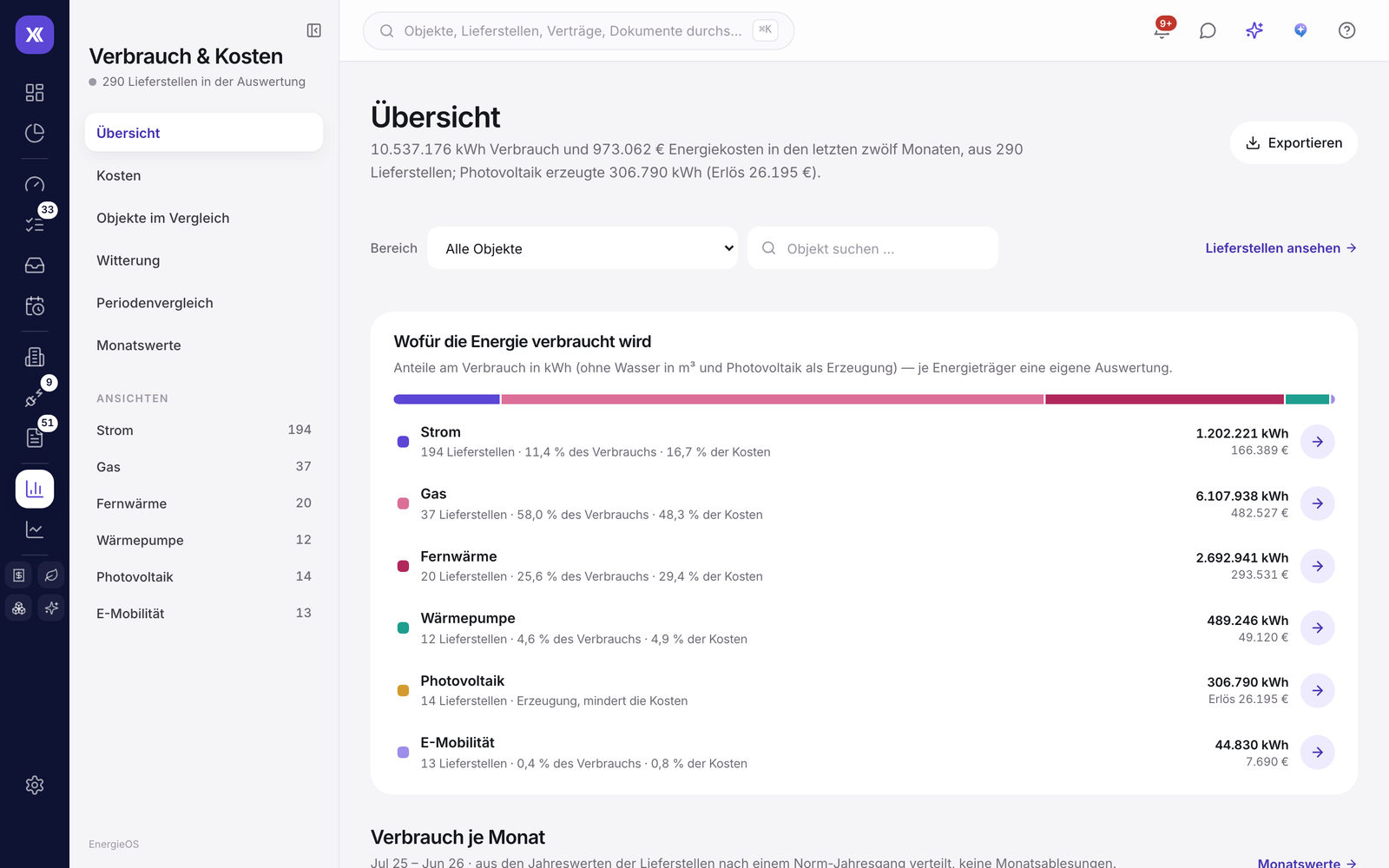1389x868 pixels.
Task: Open the Witterung menu item
Action: pyautogui.click(x=204, y=260)
